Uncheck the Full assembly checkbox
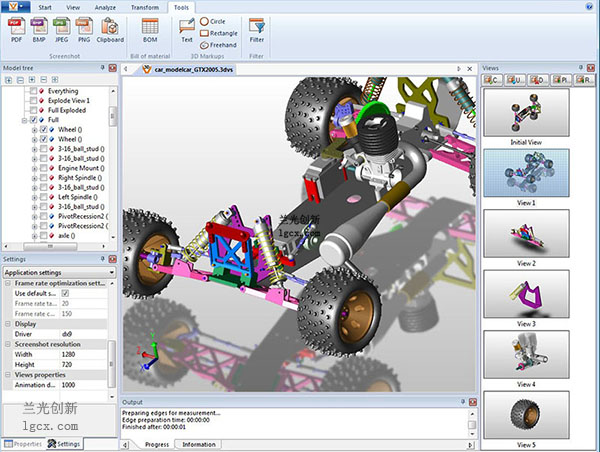The height and width of the screenshot is (452, 600). (33, 120)
